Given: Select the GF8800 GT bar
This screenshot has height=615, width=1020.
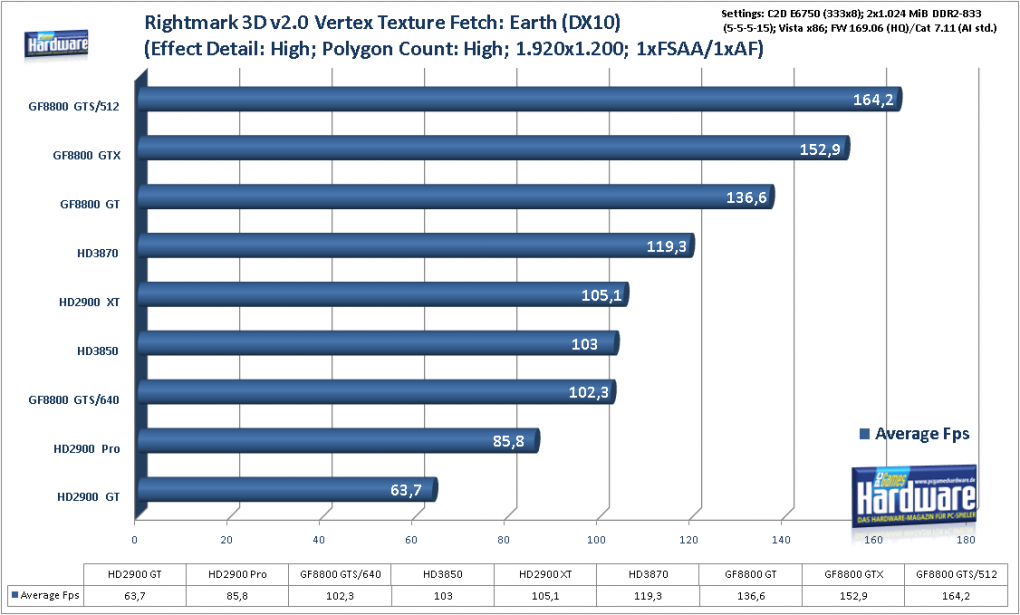Looking at the screenshot, I should tap(456, 197).
